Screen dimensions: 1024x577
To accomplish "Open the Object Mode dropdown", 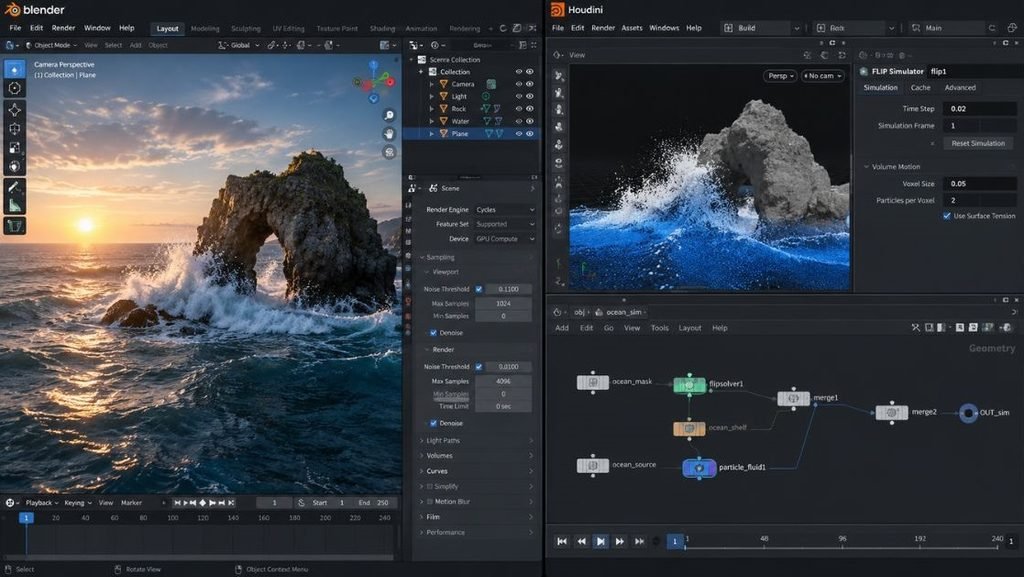I will [x=50, y=45].
